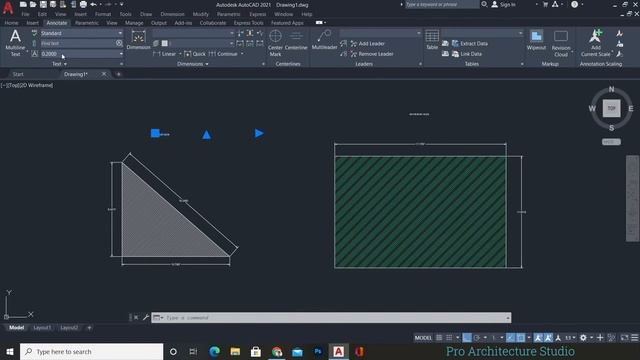Screen dimensions: 640x360
Task: Toggle show annotation objects in status bar
Action: point(538,338)
